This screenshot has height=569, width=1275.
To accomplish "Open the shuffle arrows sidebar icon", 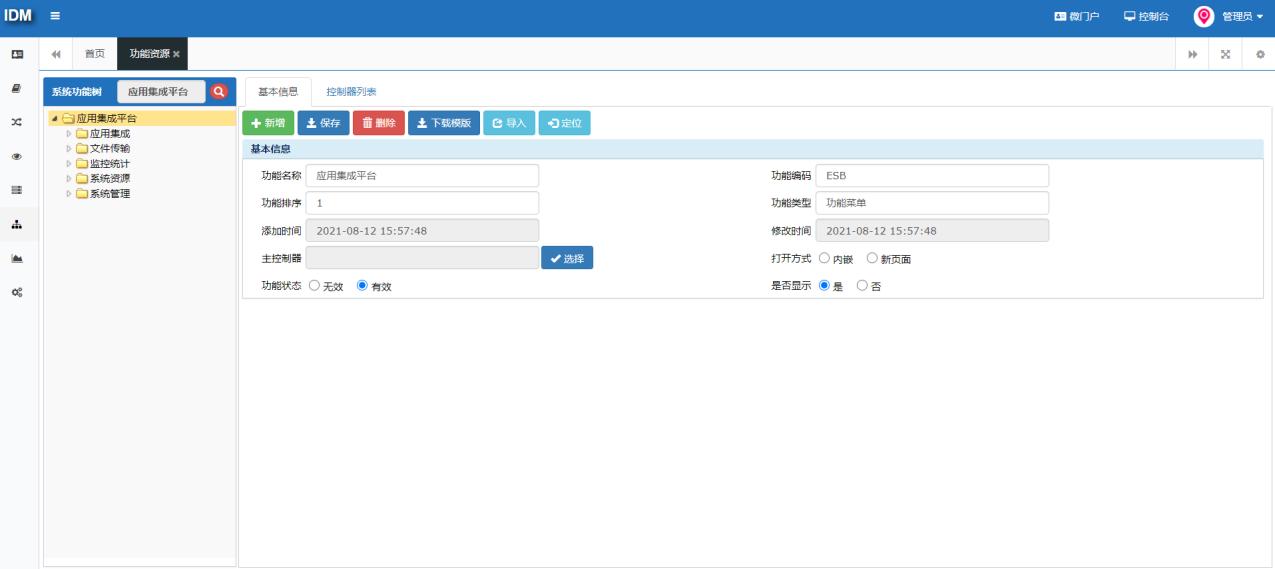I will point(17,122).
